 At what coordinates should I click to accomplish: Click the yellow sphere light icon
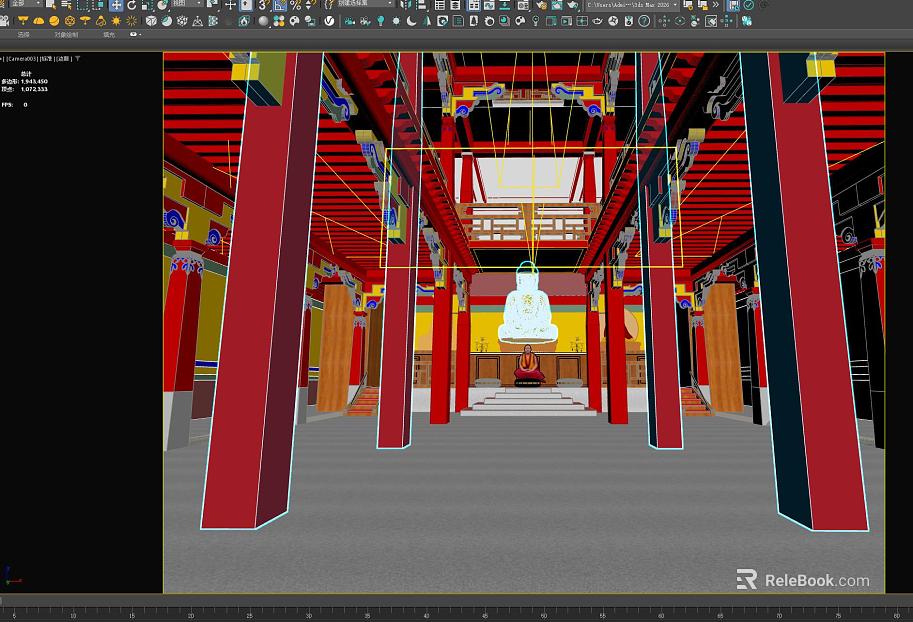54,21
